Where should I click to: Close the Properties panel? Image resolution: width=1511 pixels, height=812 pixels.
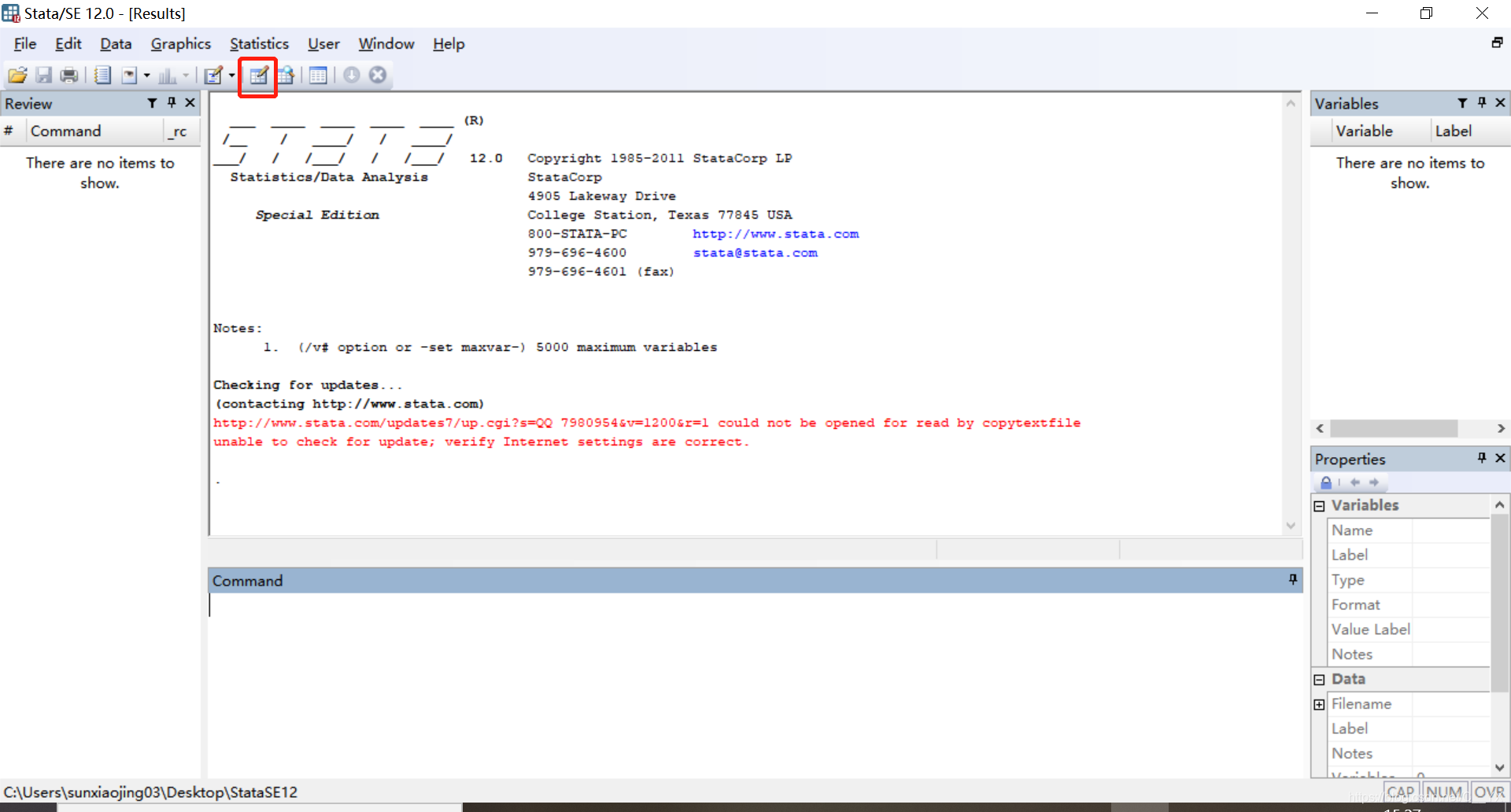point(1500,458)
